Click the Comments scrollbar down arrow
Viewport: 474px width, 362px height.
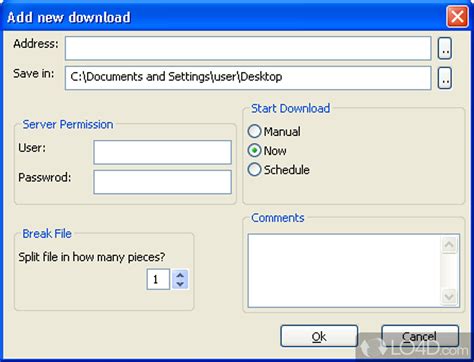(449, 296)
